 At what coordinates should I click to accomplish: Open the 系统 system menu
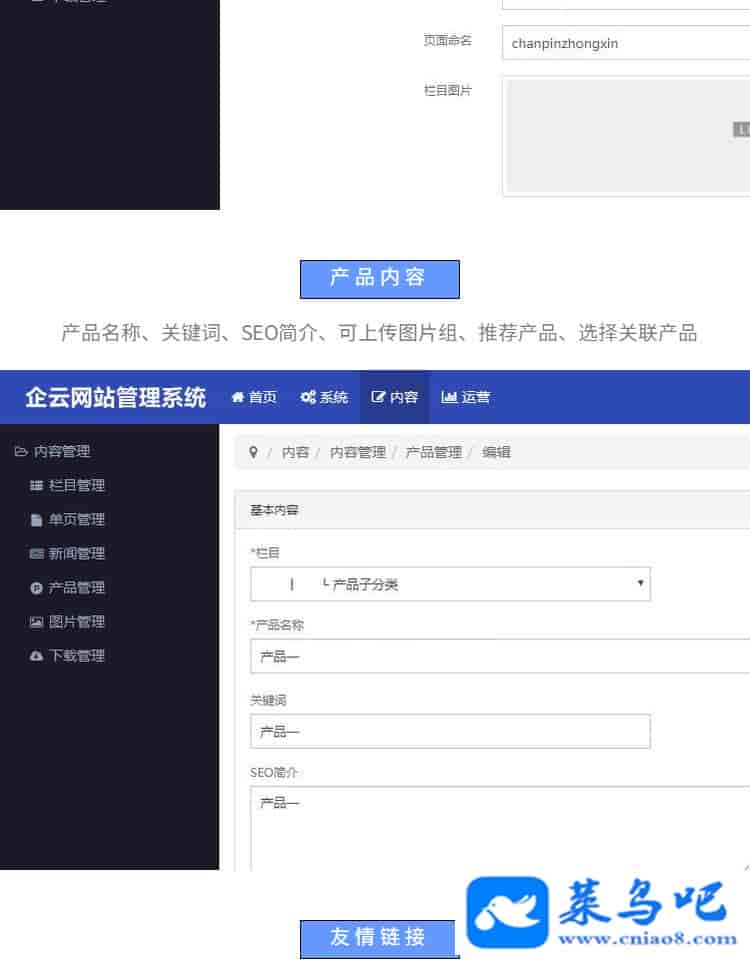click(x=324, y=397)
